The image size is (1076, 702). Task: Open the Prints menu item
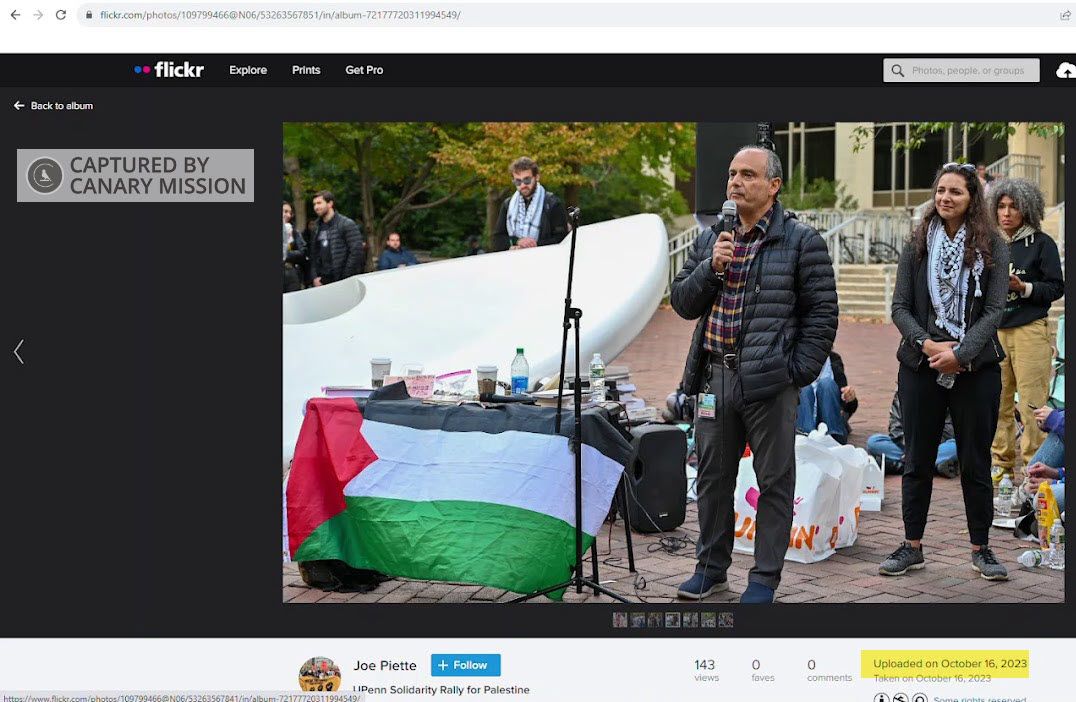click(306, 70)
